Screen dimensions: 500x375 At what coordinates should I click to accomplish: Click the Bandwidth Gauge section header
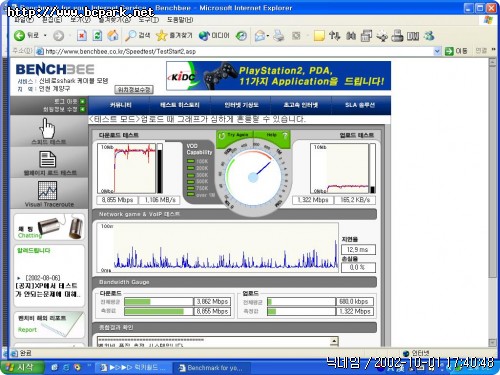click(234, 282)
